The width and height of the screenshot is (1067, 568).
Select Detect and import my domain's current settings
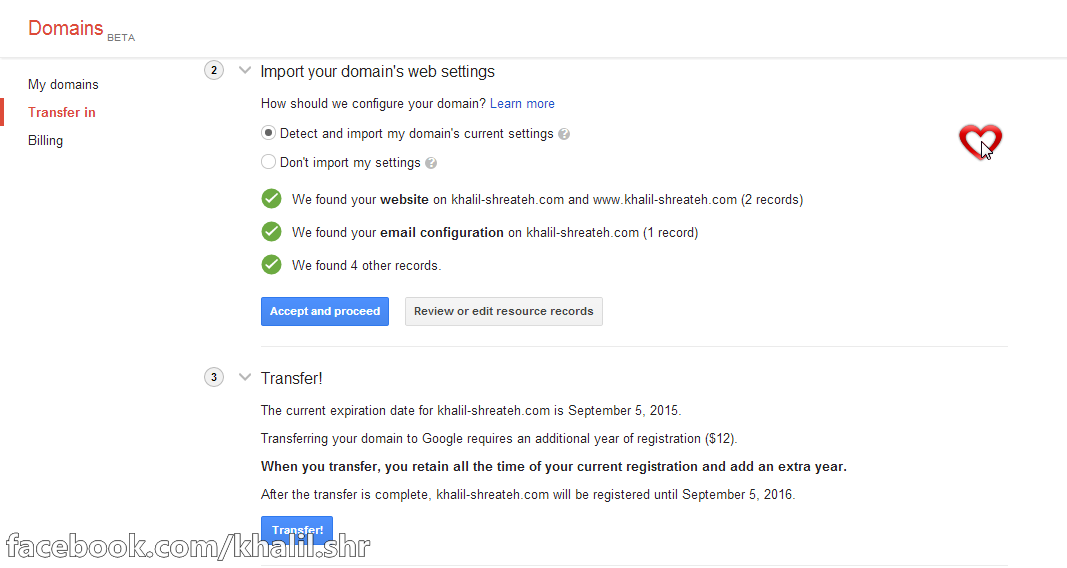click(x=268, y=133)
